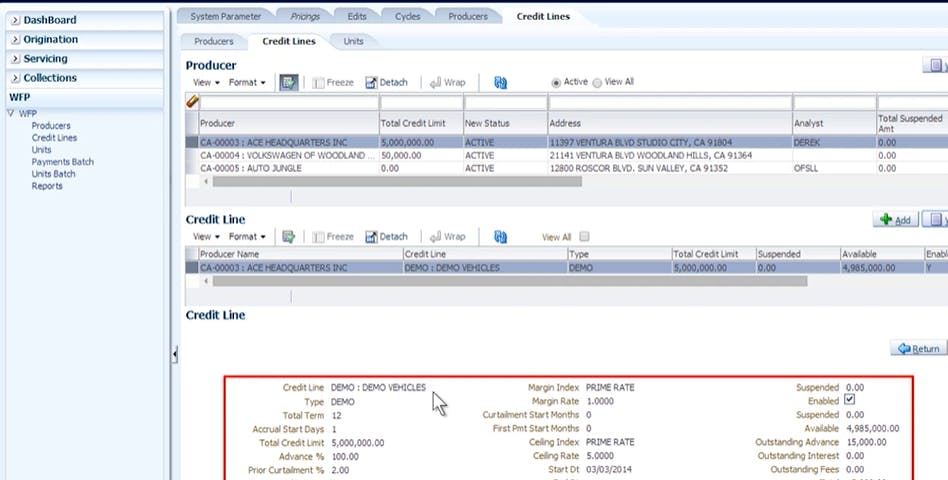Select the Active radio button

pos(556,82)
